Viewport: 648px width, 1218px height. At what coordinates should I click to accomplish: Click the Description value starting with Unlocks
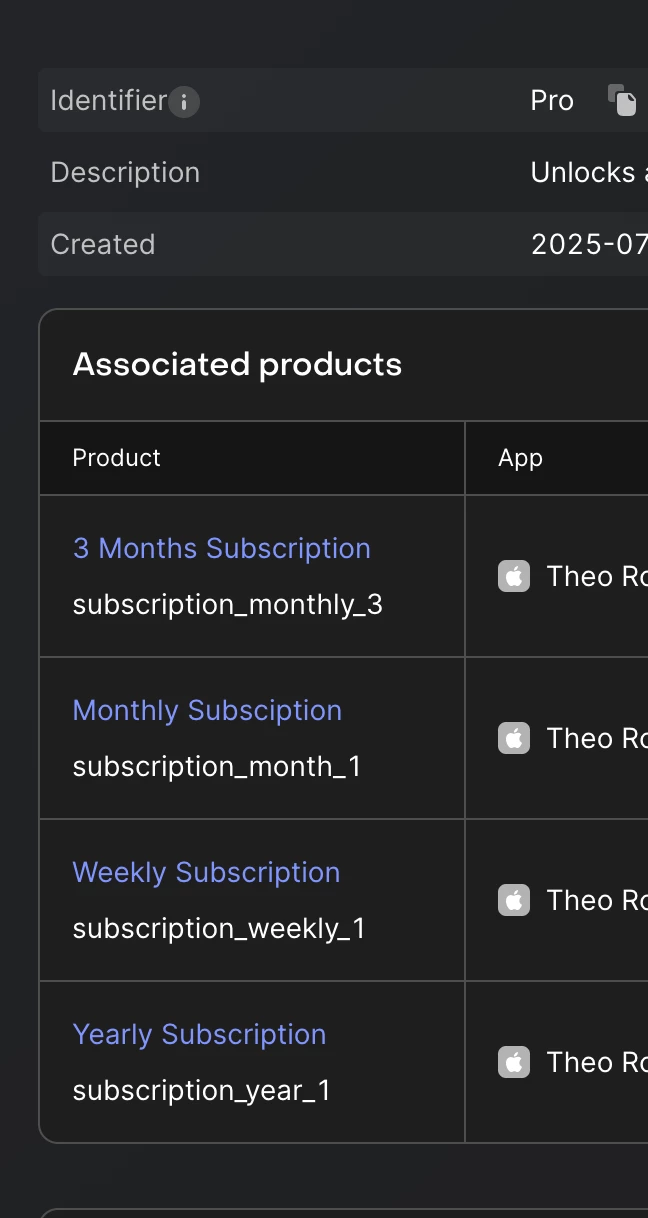click(589, 172)
